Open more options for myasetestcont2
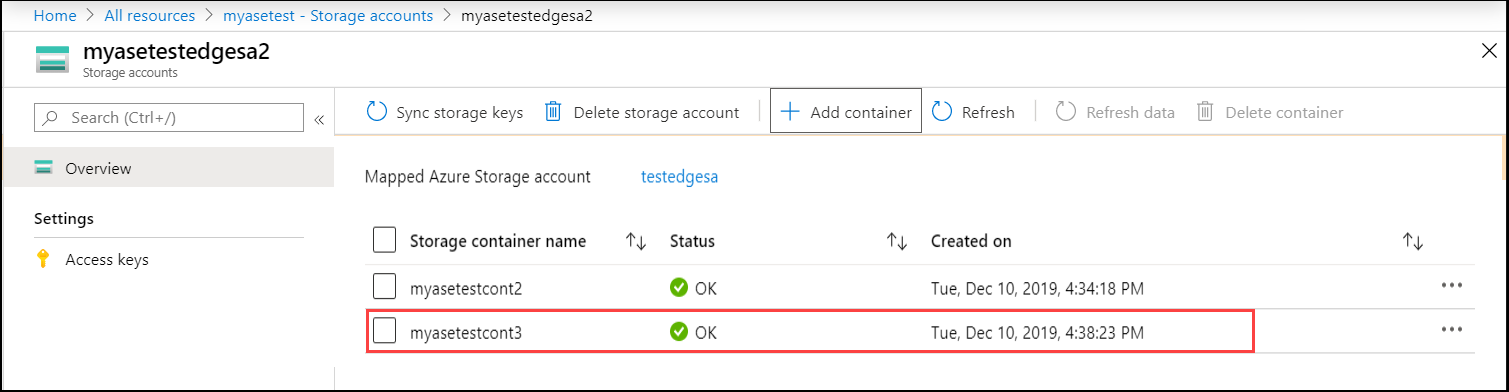This screenshot has width=1509, height=392. click(x=1452, y=285)
